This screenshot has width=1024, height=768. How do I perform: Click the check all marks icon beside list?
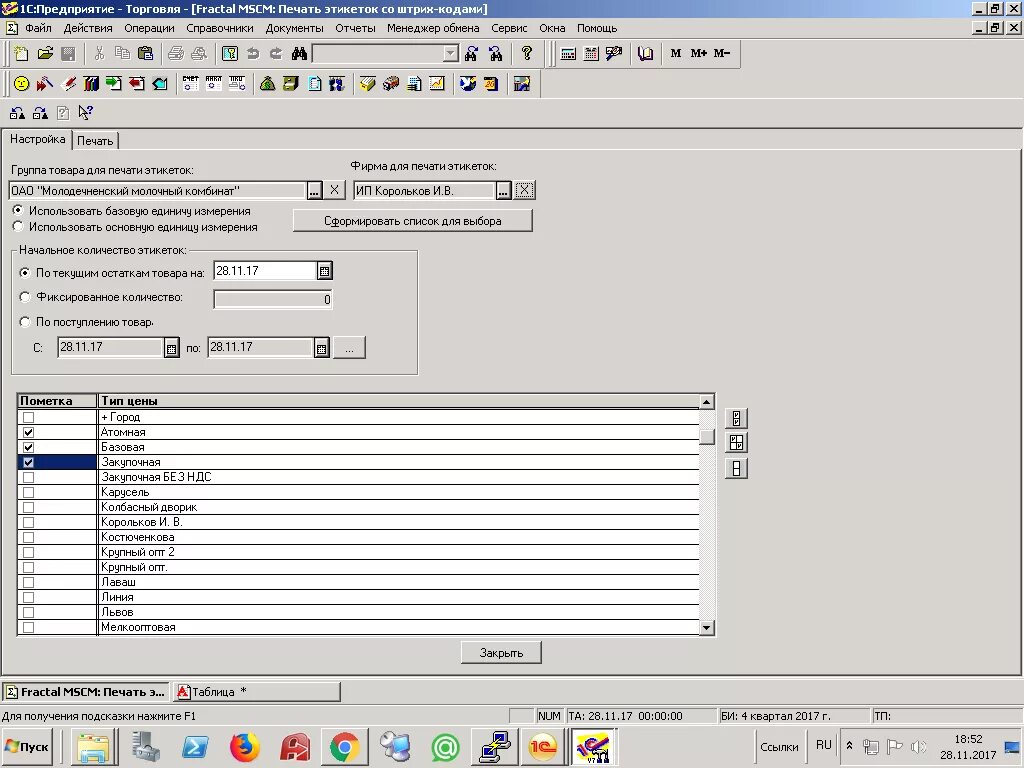[x=736, y=418]
